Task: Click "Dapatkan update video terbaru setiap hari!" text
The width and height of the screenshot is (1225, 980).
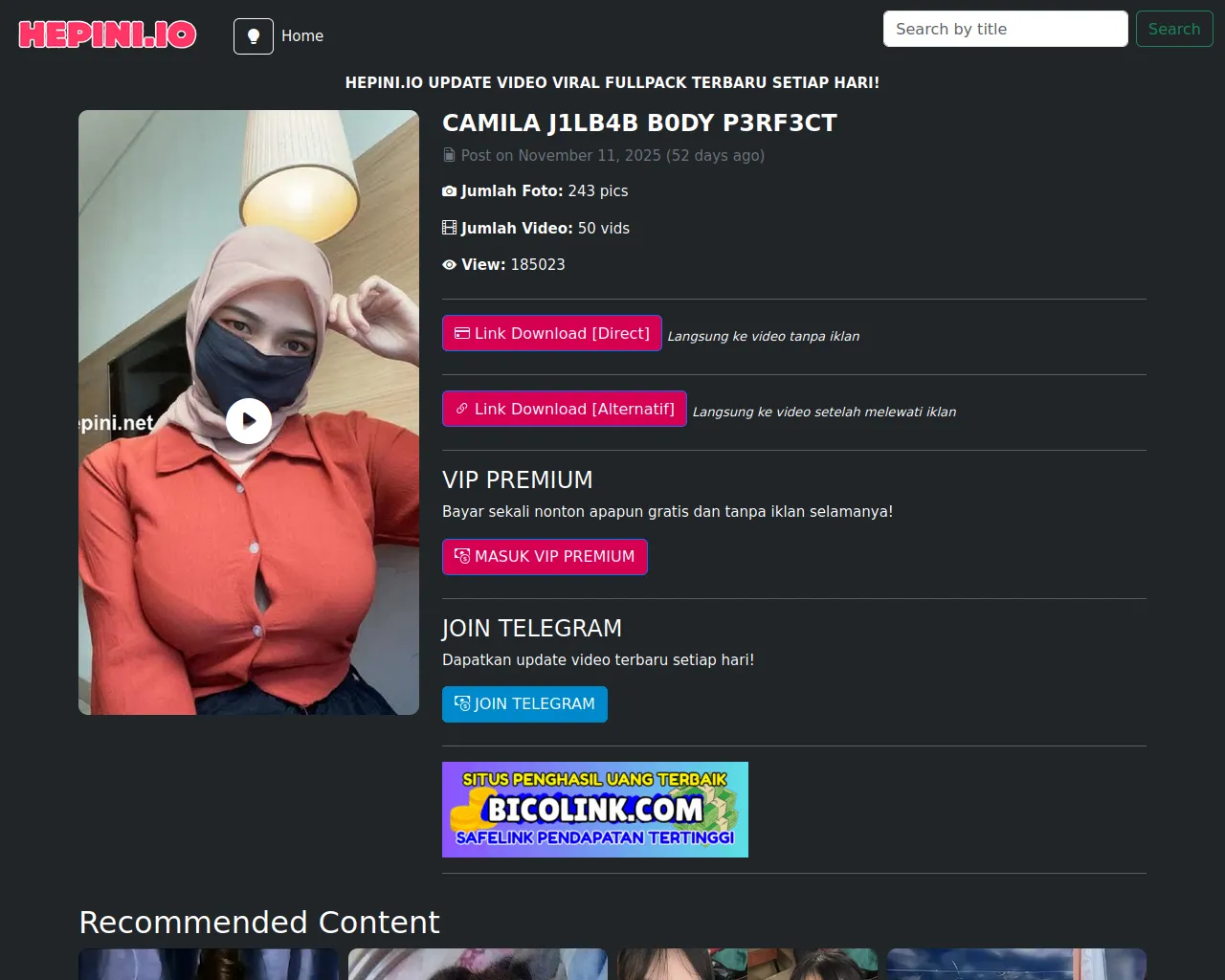Action: (x=598, y=660)
